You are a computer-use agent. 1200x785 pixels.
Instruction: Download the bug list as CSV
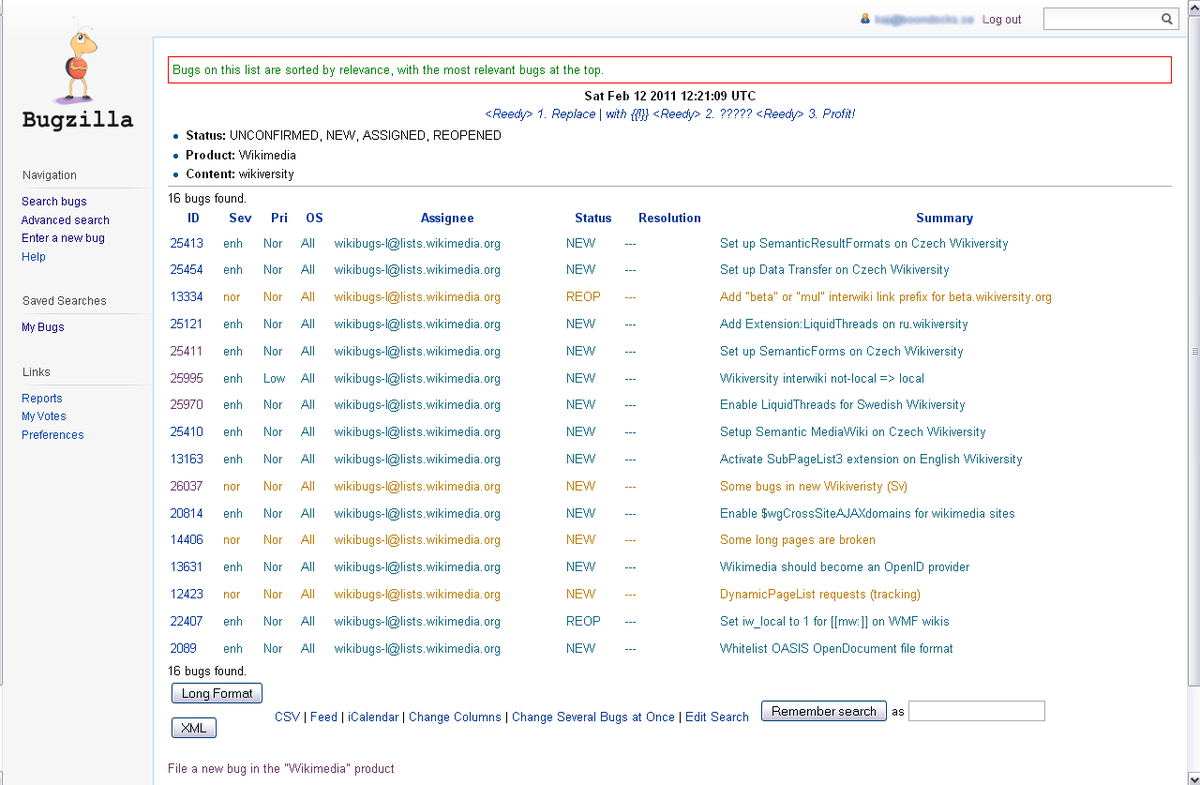287,717
